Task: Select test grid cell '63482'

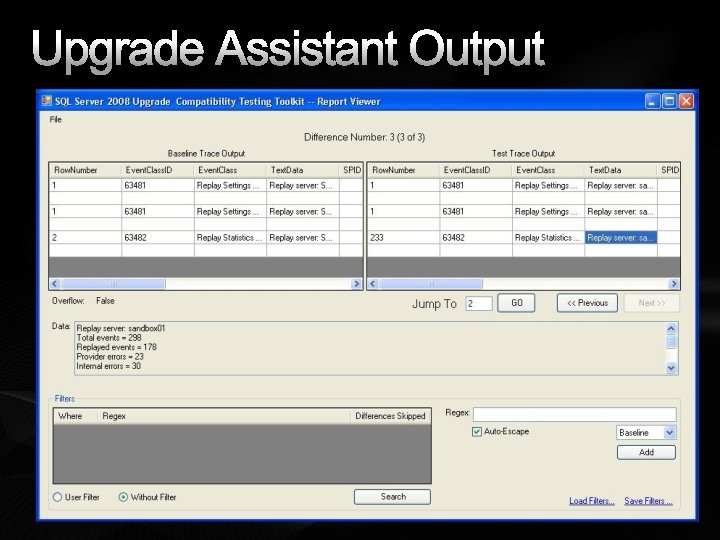Action: pos(476,237)
